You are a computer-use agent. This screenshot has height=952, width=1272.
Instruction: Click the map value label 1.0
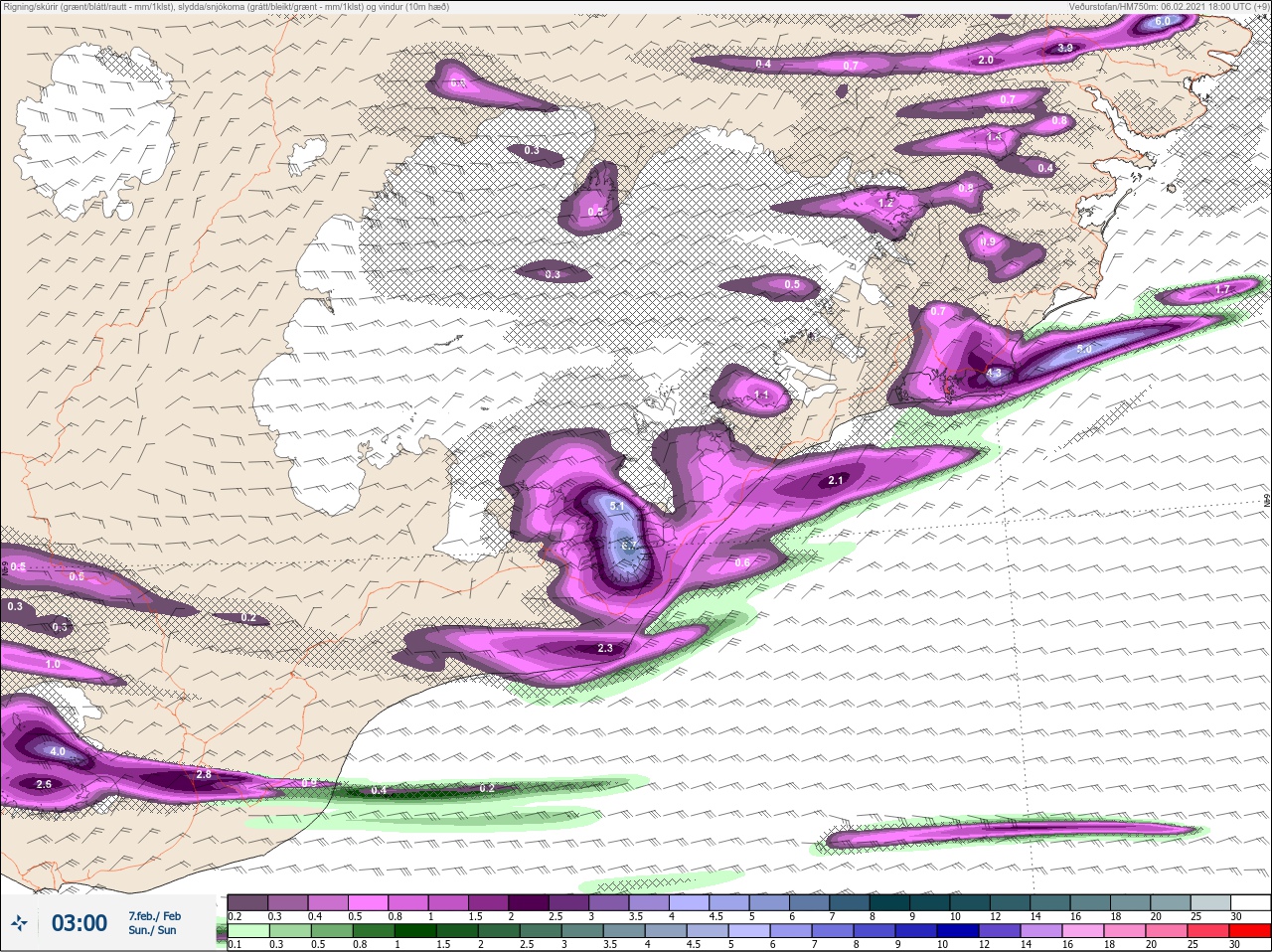pos(54,664)
